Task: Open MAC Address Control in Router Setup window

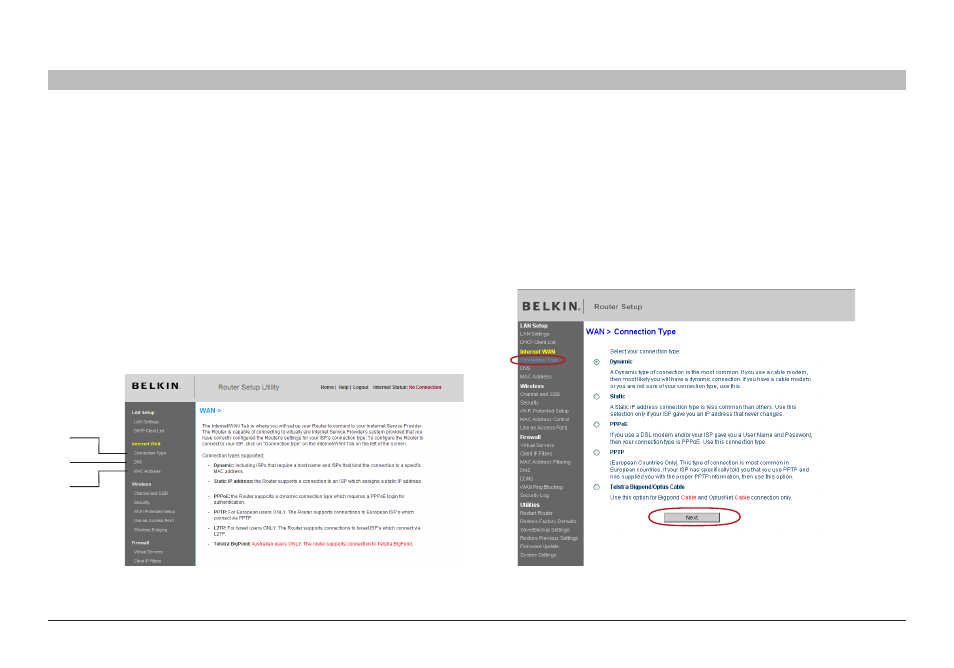Action: pyautogui.click(x=545, y=420)
